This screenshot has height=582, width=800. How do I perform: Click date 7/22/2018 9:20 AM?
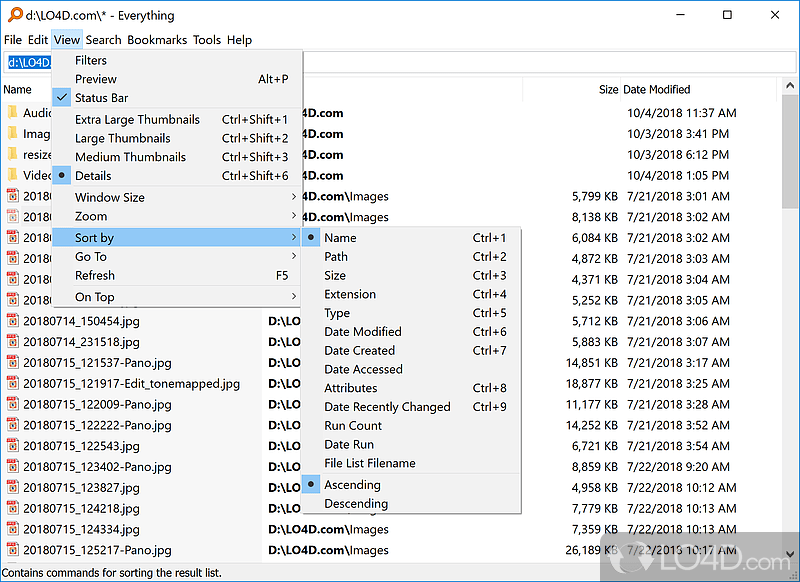(678, 467)
